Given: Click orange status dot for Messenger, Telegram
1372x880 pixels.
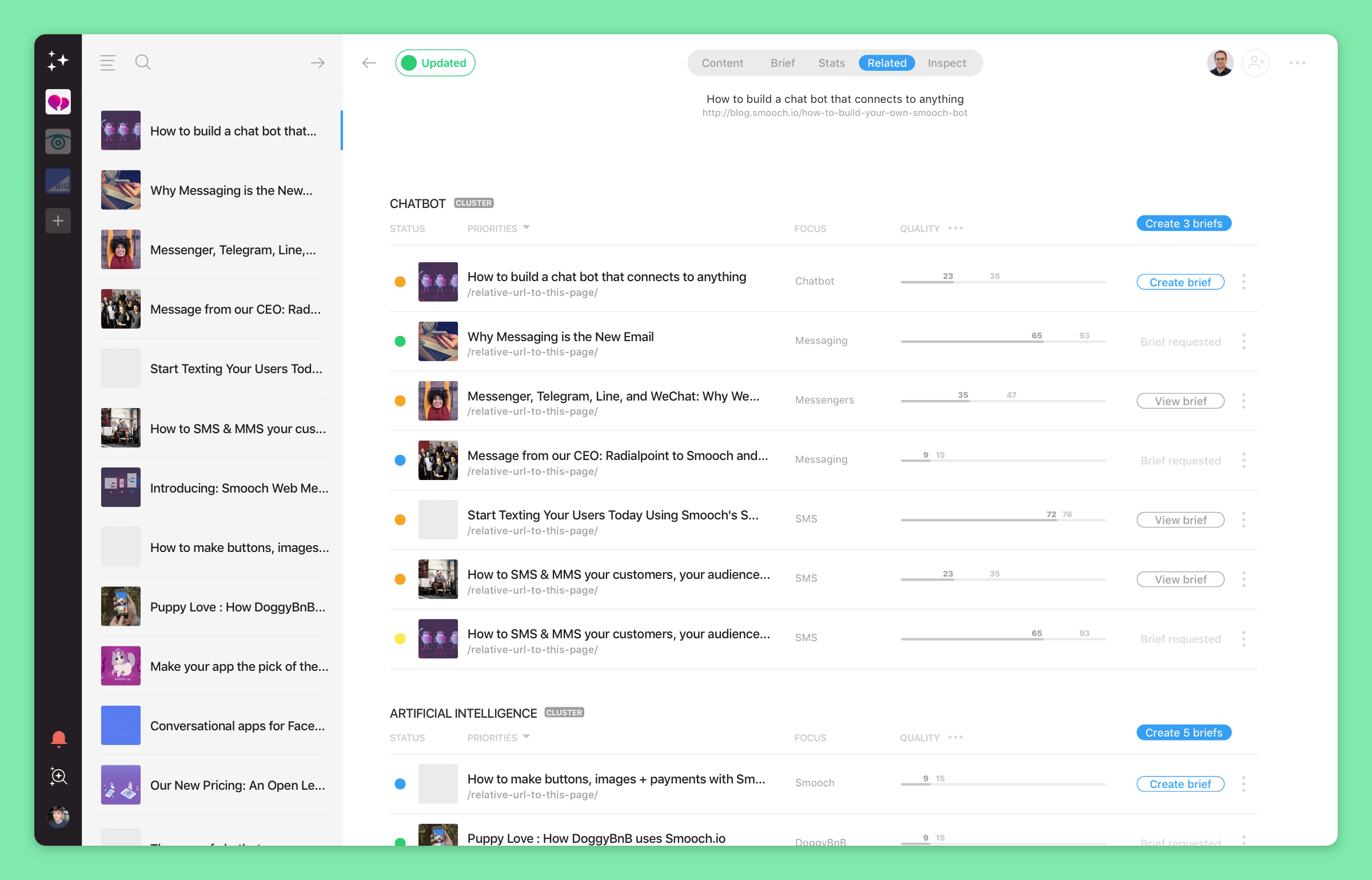Looking at the screenshot, I should point(400,401).
